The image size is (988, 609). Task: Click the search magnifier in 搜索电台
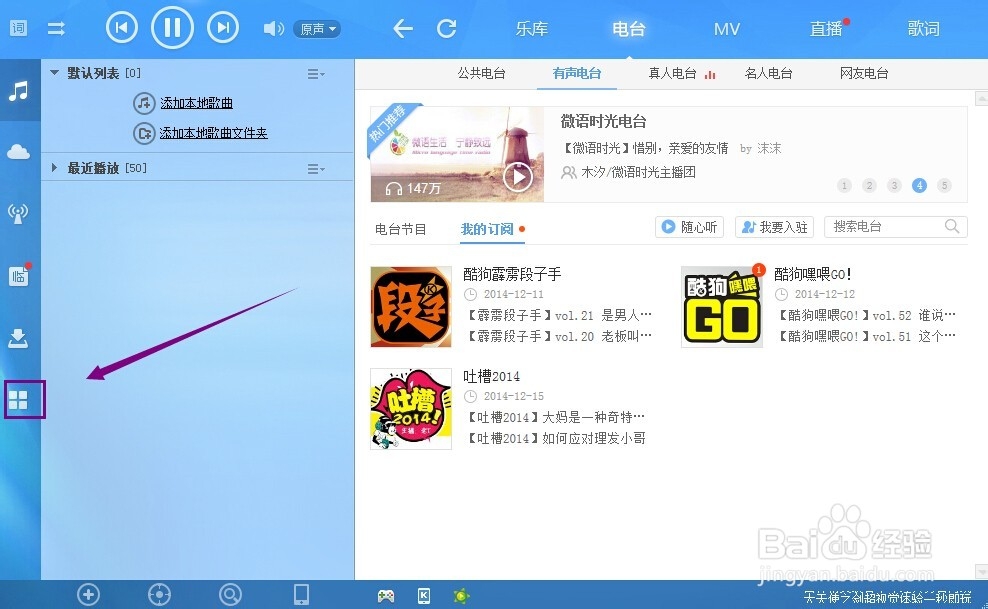click(952, 226)
